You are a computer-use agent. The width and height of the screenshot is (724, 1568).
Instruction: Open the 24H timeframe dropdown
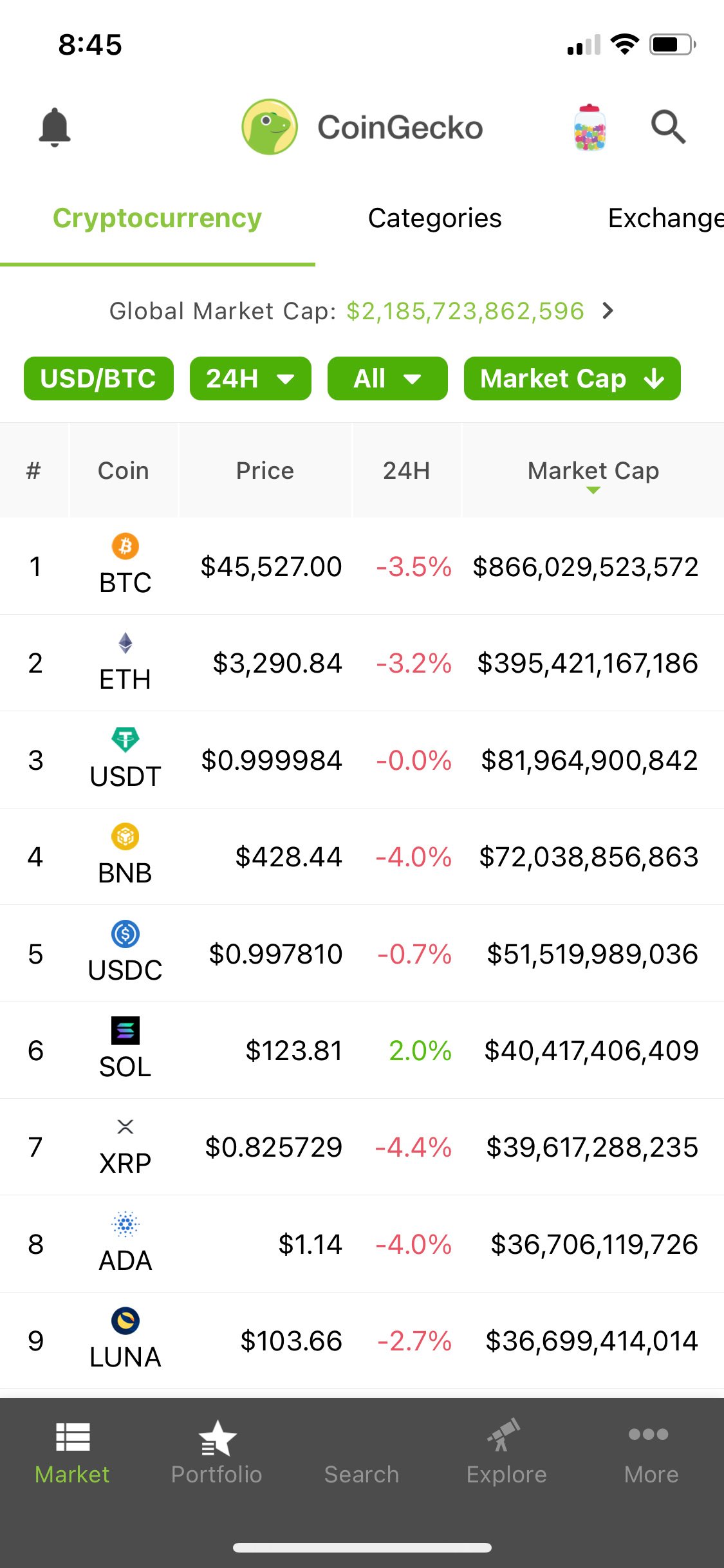pos(250,378)
